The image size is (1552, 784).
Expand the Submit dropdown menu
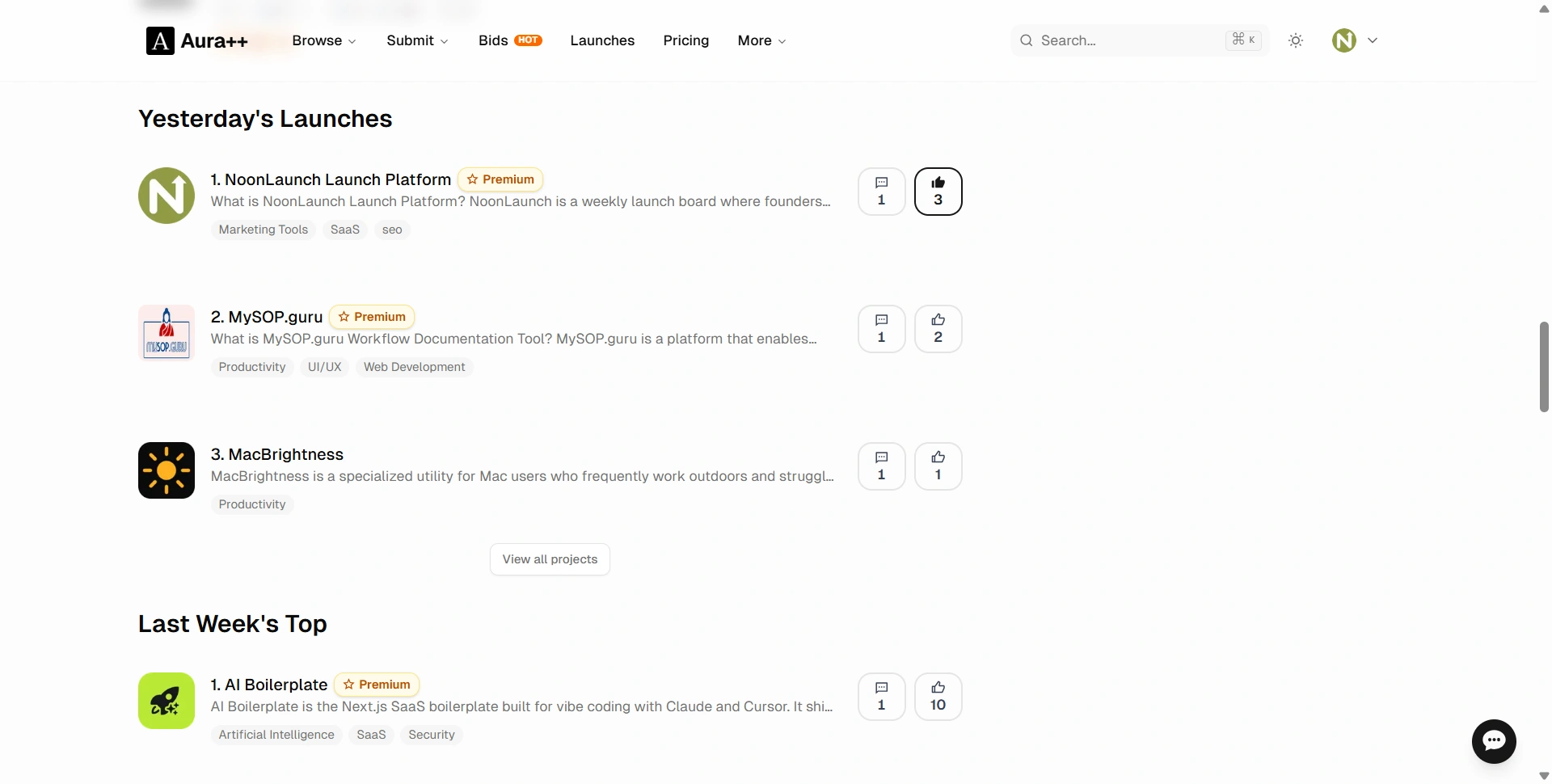click(417, 40)
